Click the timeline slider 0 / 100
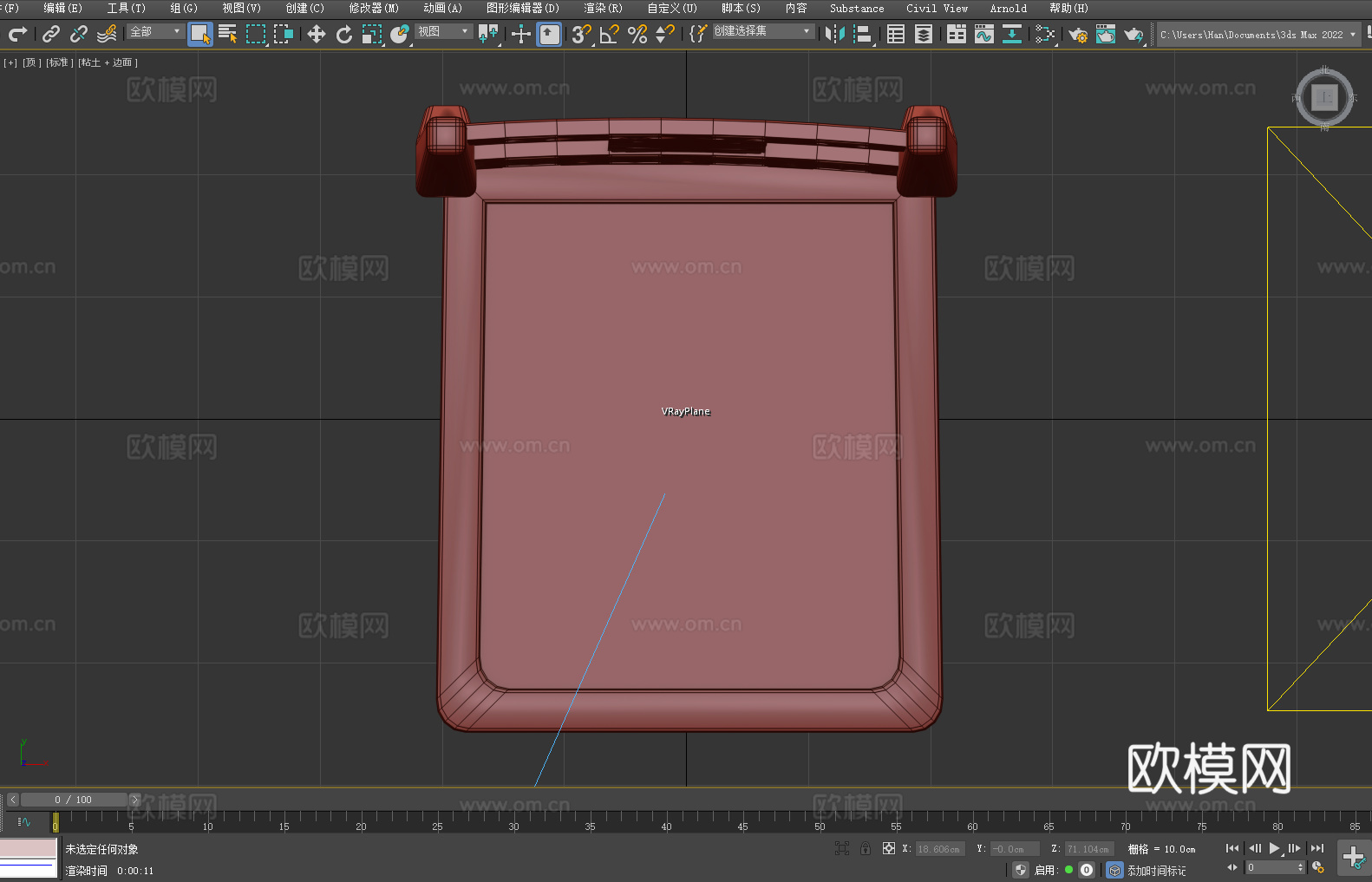 [x=74, y=800]
